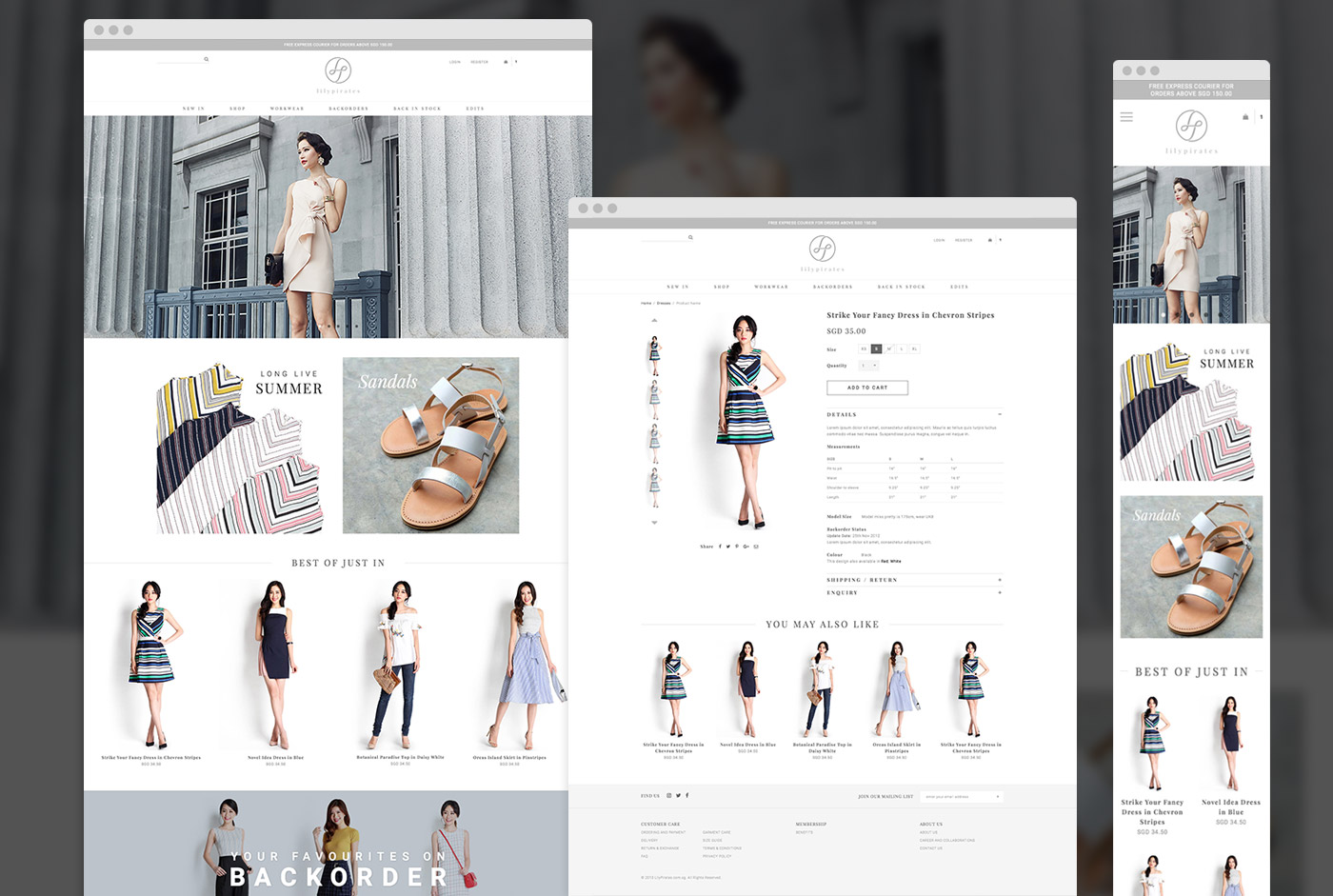
Task: Expand the Shipping / Return section
Action: point(999,580)
